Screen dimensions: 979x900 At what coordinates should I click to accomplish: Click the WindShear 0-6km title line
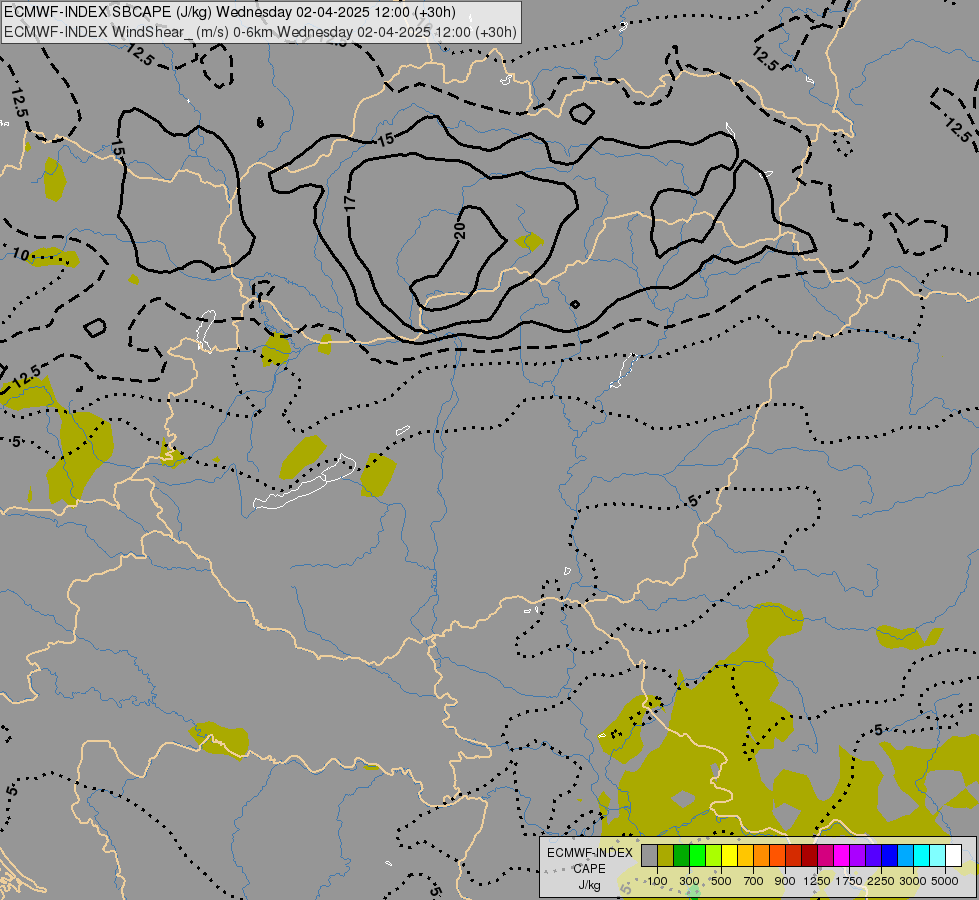click(x=260, y=32)
